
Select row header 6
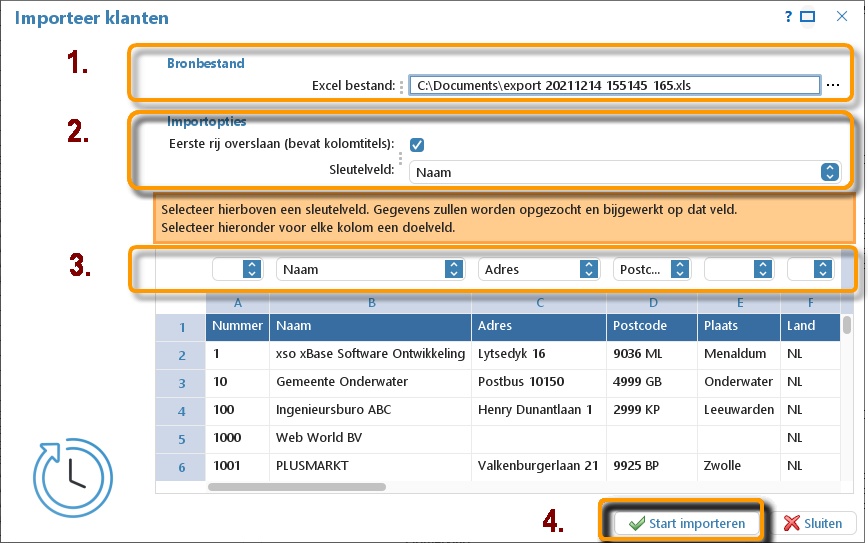[181, 467]
